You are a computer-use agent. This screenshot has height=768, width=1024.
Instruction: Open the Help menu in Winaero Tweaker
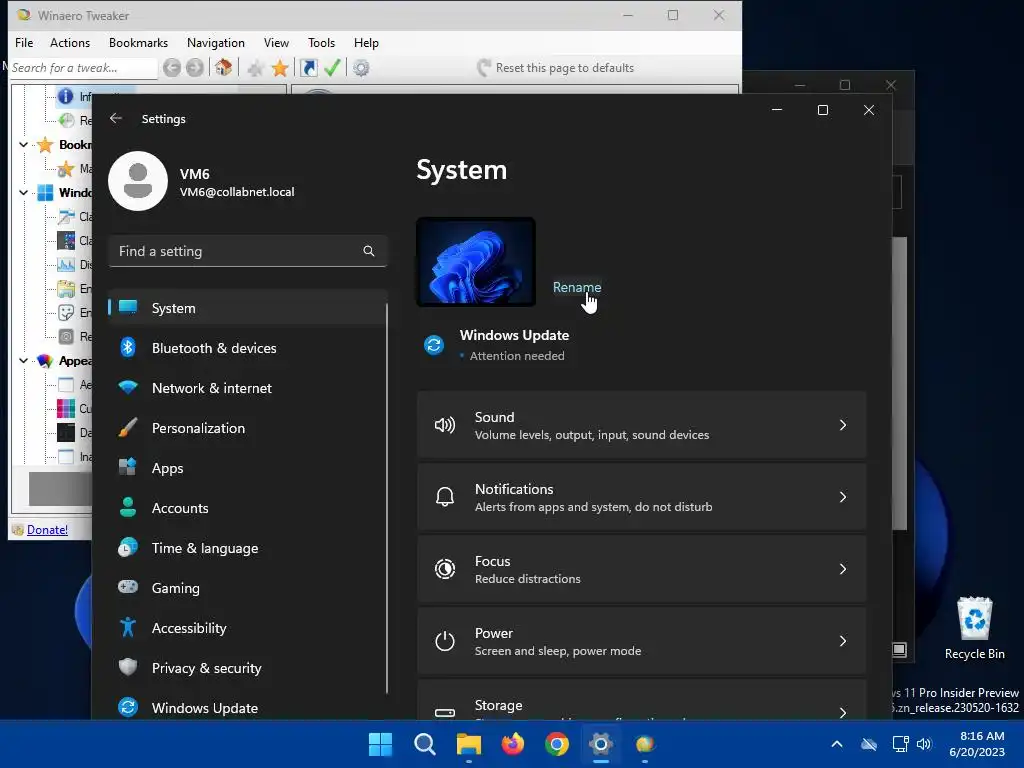pos(366,42)
